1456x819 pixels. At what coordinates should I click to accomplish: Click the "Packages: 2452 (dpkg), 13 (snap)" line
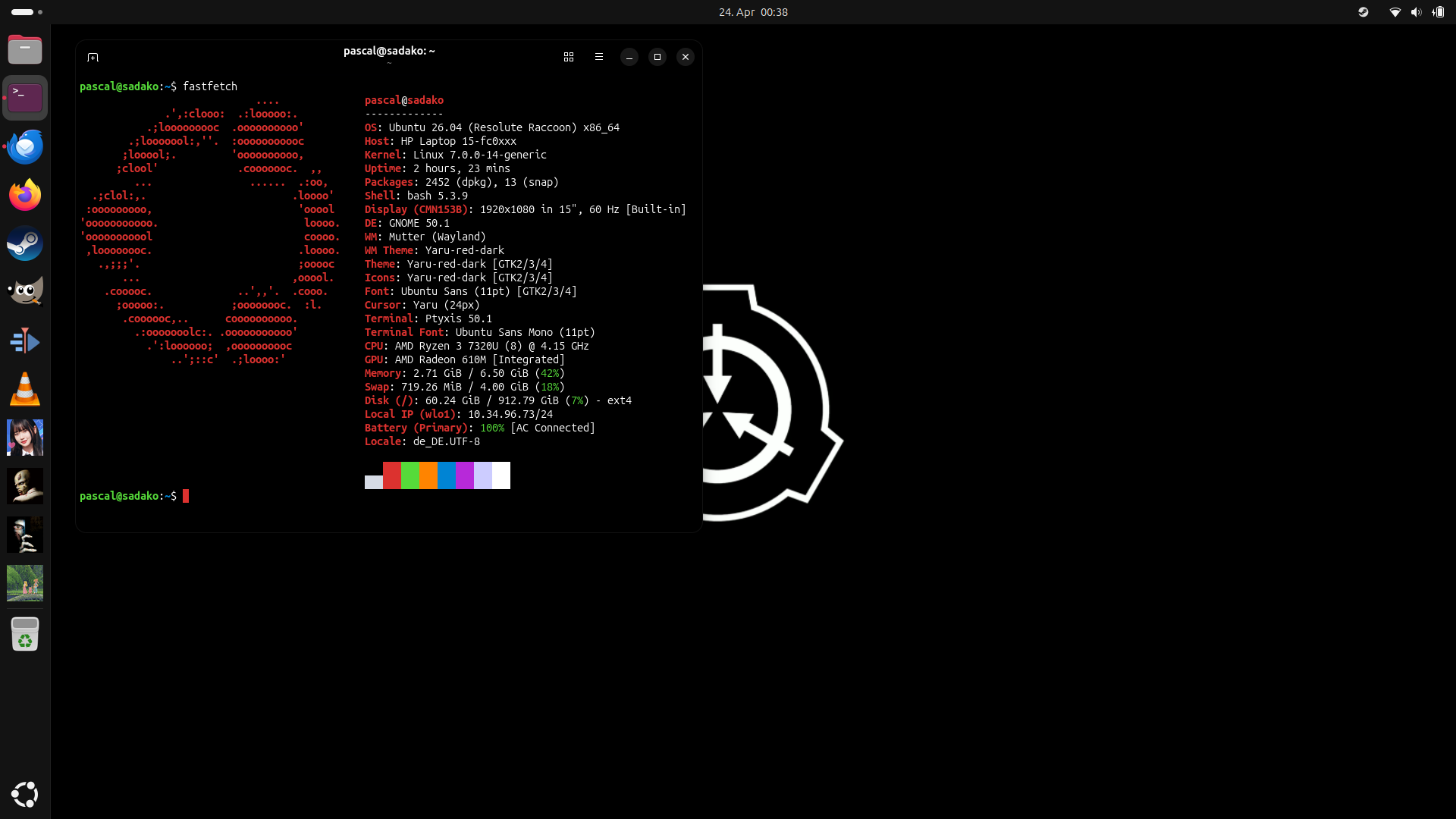[462, 182]
